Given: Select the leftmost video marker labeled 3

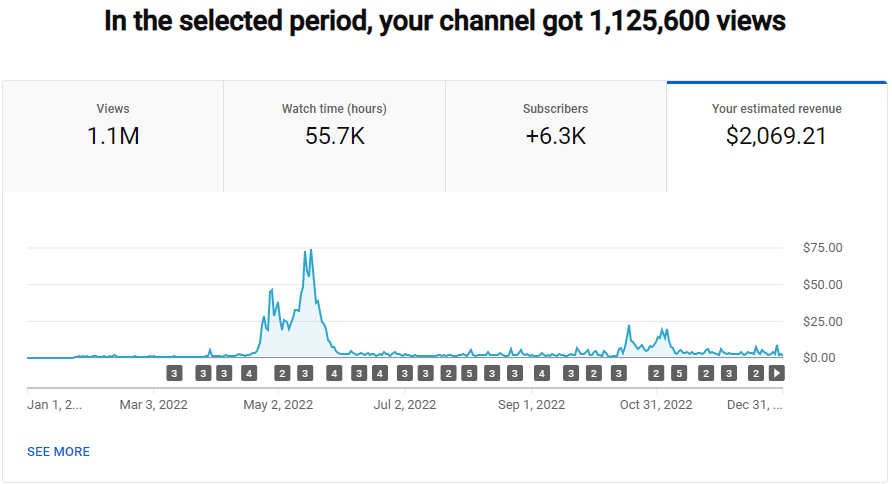Looking at the screenshot, I should click(174, 373).
